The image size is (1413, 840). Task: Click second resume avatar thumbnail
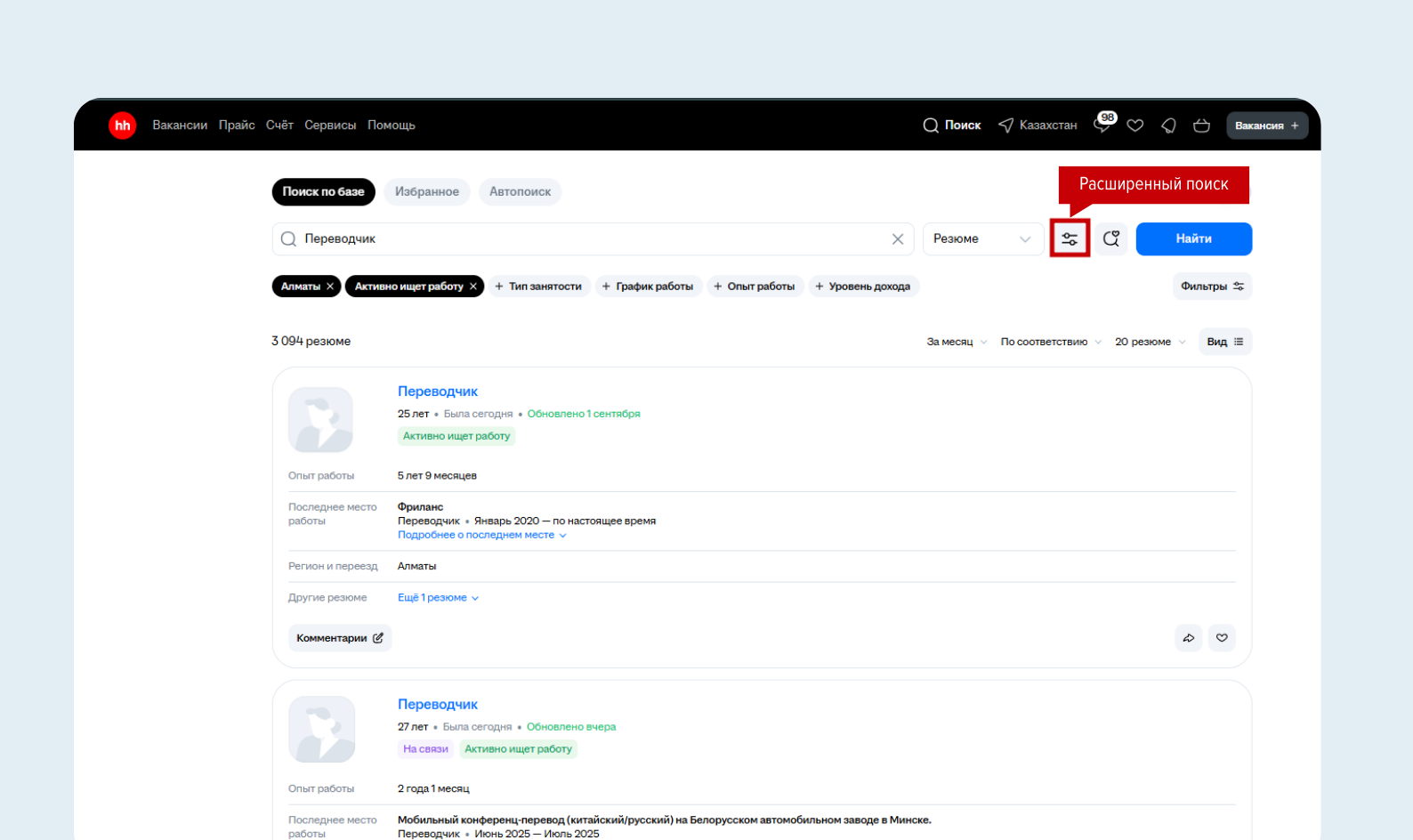pos(321,730)
